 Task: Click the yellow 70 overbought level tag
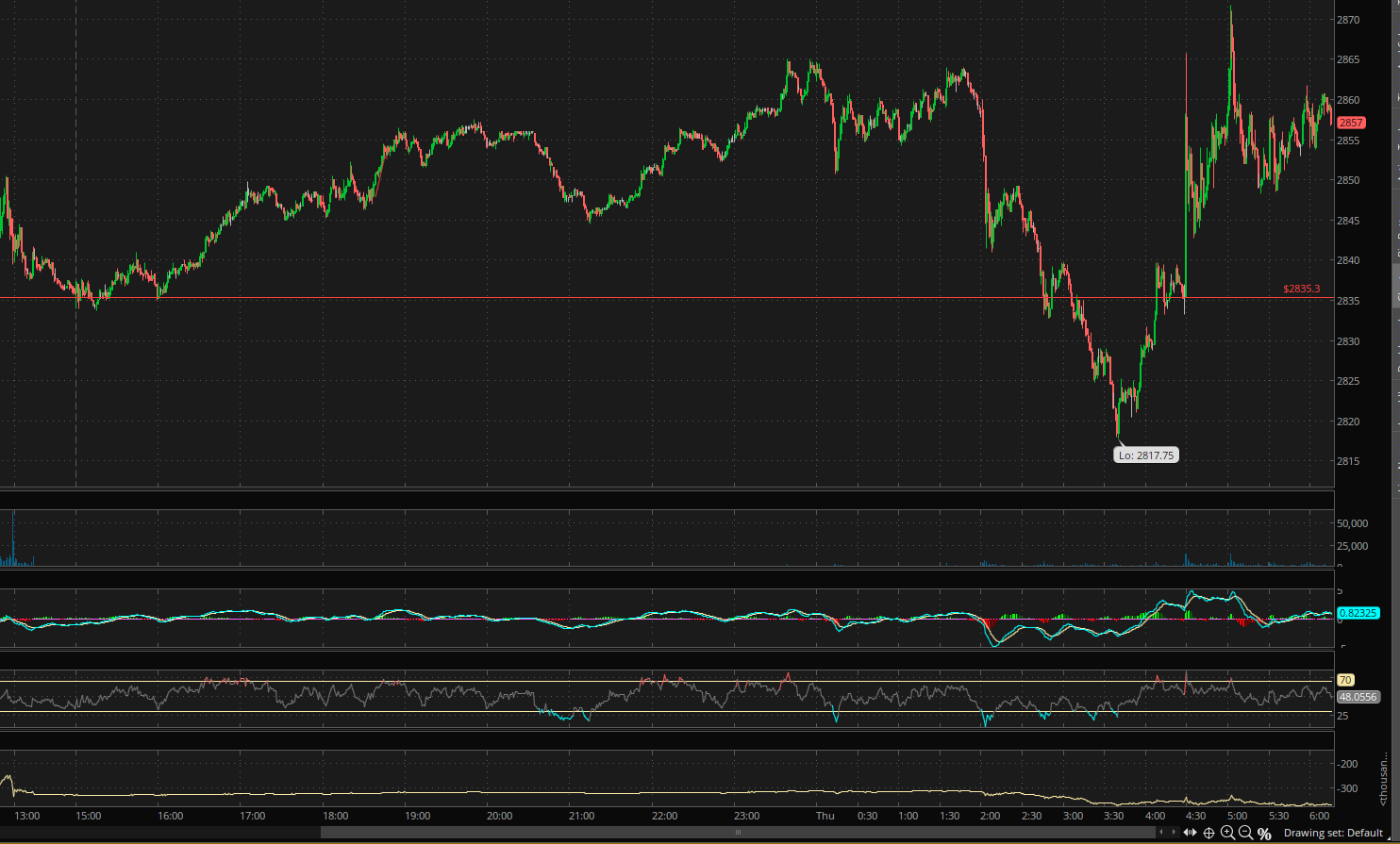pyautogui.click(x=1345, y=679)
